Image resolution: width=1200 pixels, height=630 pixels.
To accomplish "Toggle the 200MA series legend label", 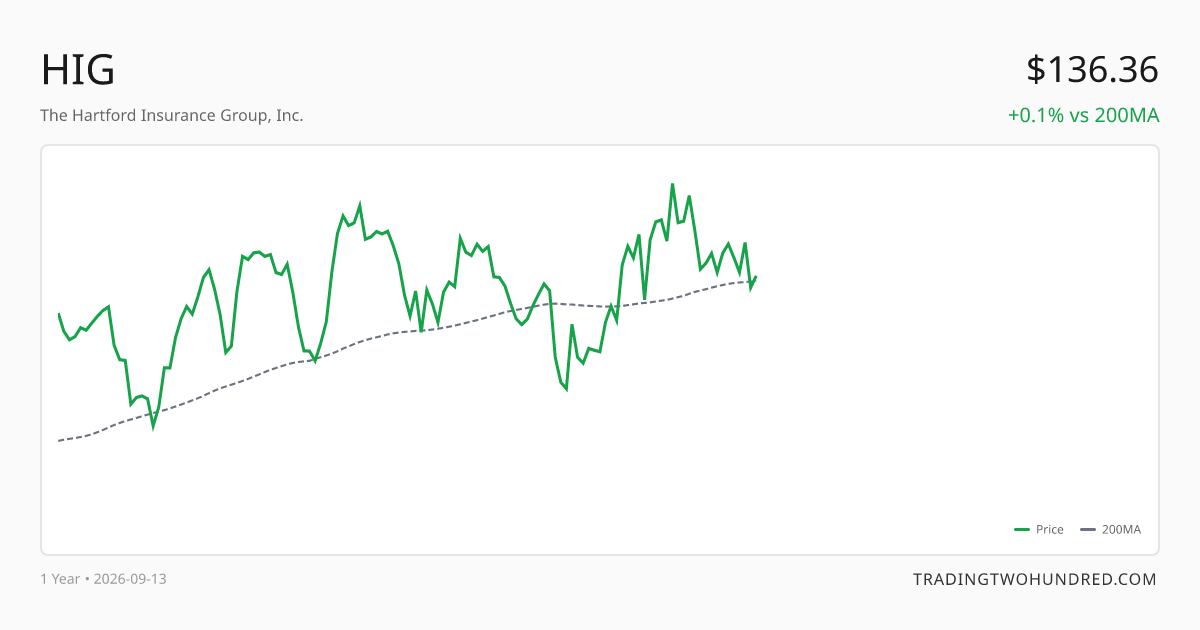I will tap(1121, 530).
